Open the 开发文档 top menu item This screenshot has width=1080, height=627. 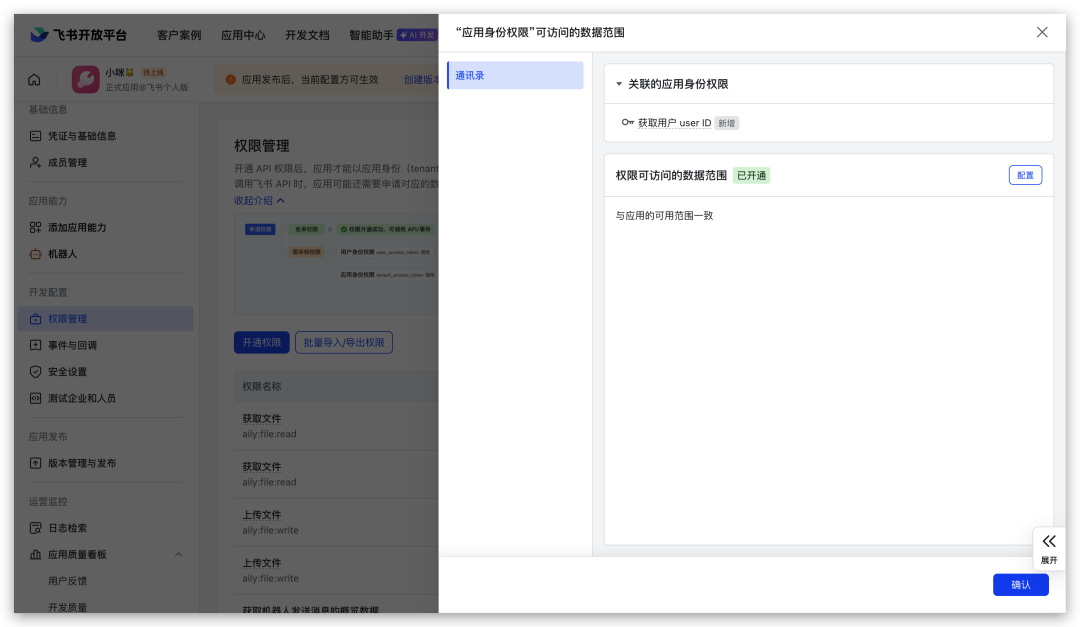(x=307, y=35)
